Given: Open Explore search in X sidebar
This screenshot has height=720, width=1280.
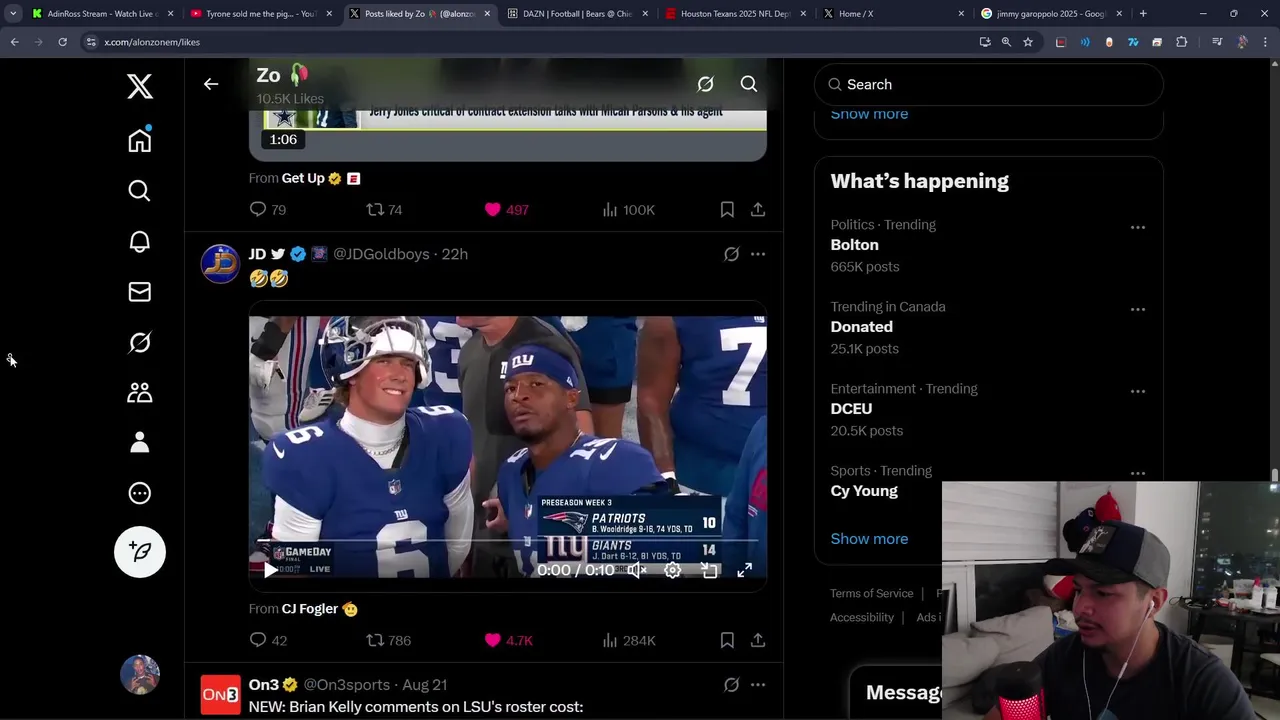Looking at the screenshot, I should click(x=140, y=191).
